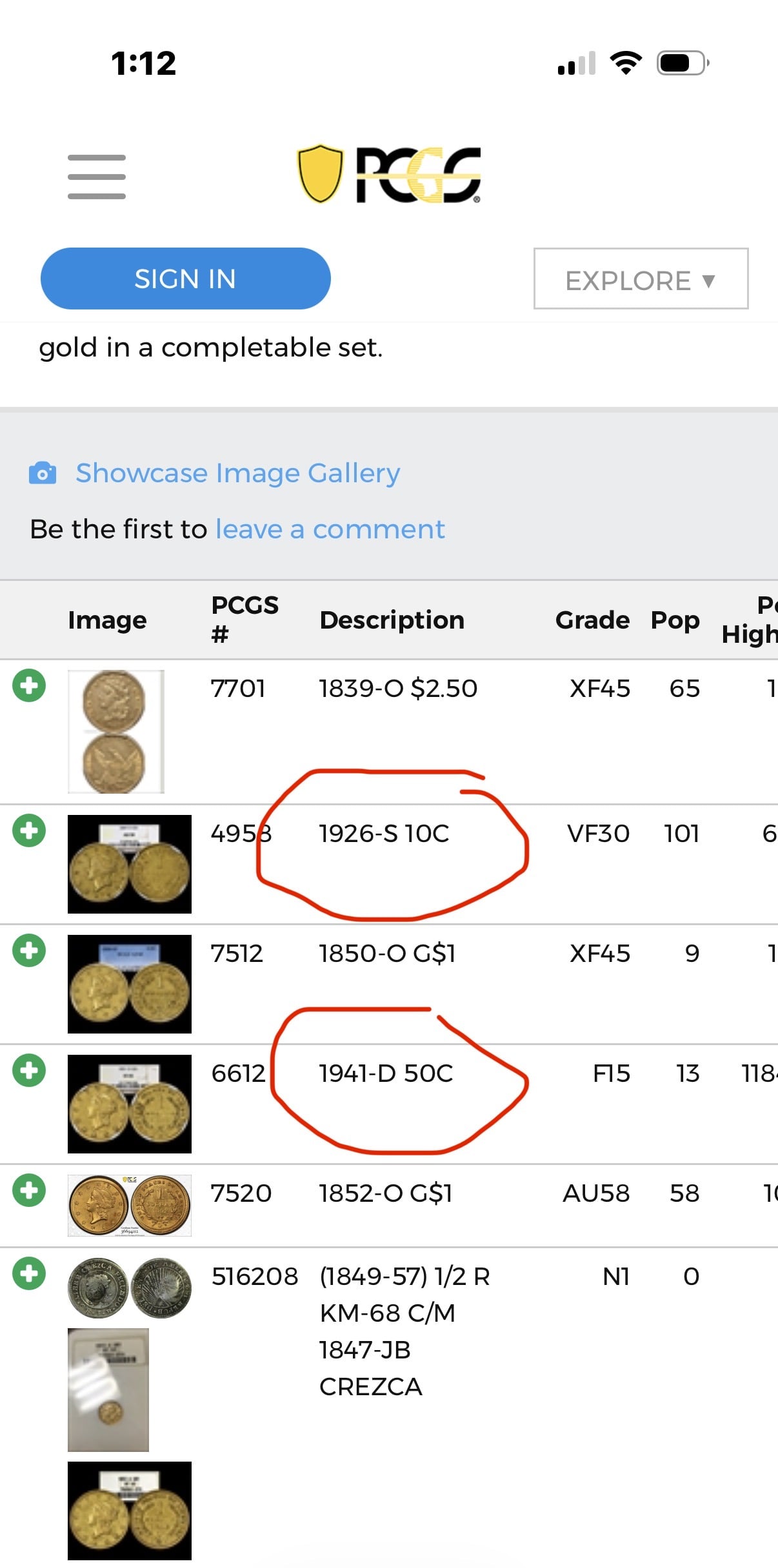778x1568 pixels.
Task: Open the 1839-O $2.50 coin thumbnail
Action: (116, 732)
